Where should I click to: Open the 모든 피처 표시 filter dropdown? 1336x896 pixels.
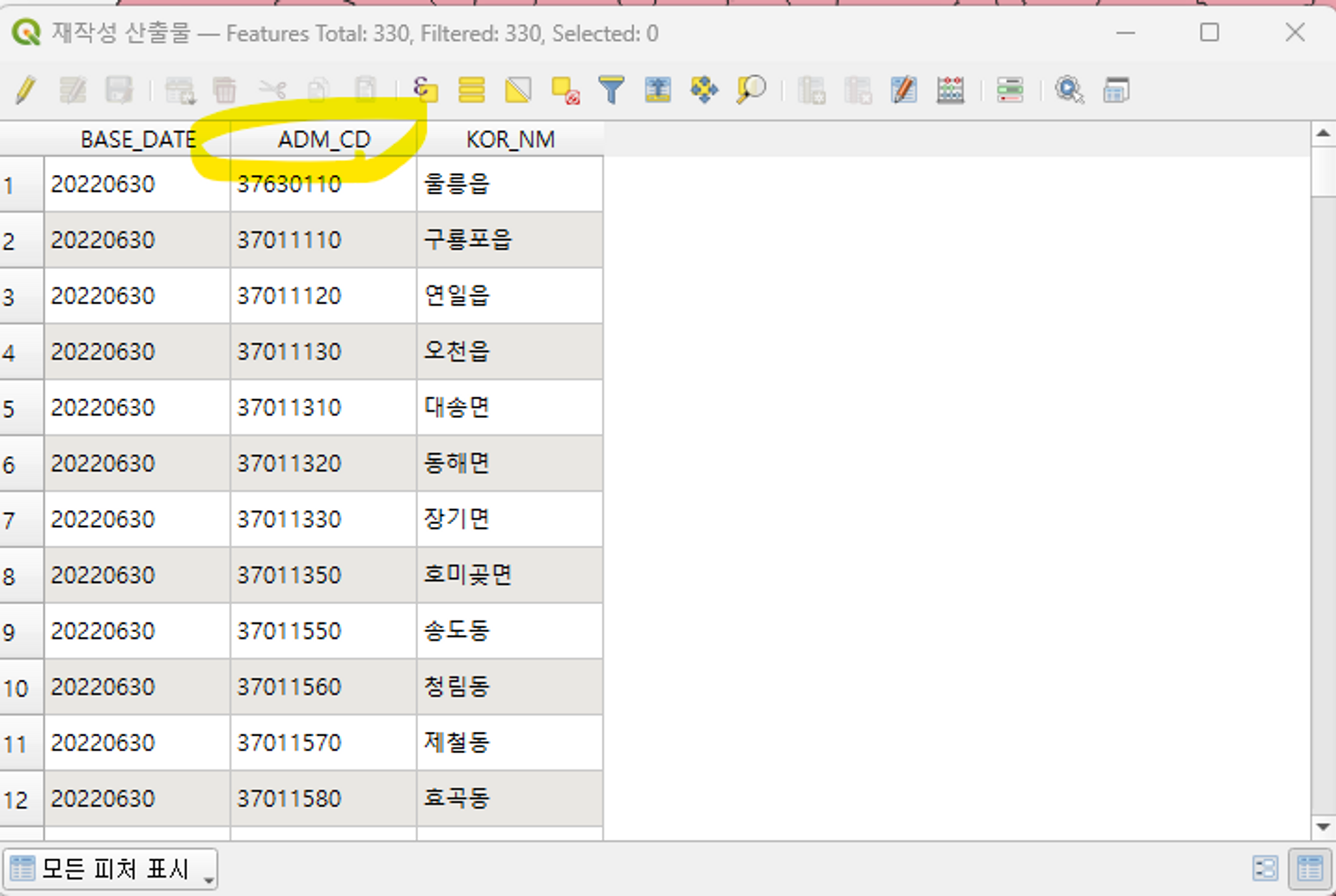tap(111, 869)
